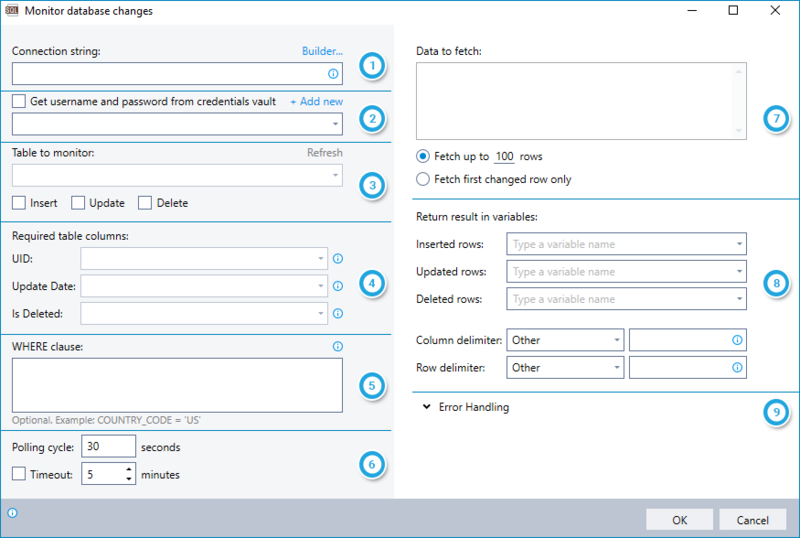Click inside the WHERE clause text area
Viewport: 800px width, 538px height.
177,385
